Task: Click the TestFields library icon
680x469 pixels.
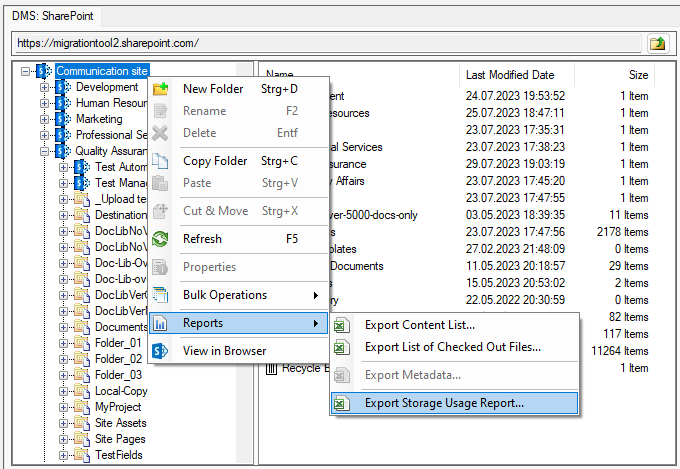Action: 82,455
